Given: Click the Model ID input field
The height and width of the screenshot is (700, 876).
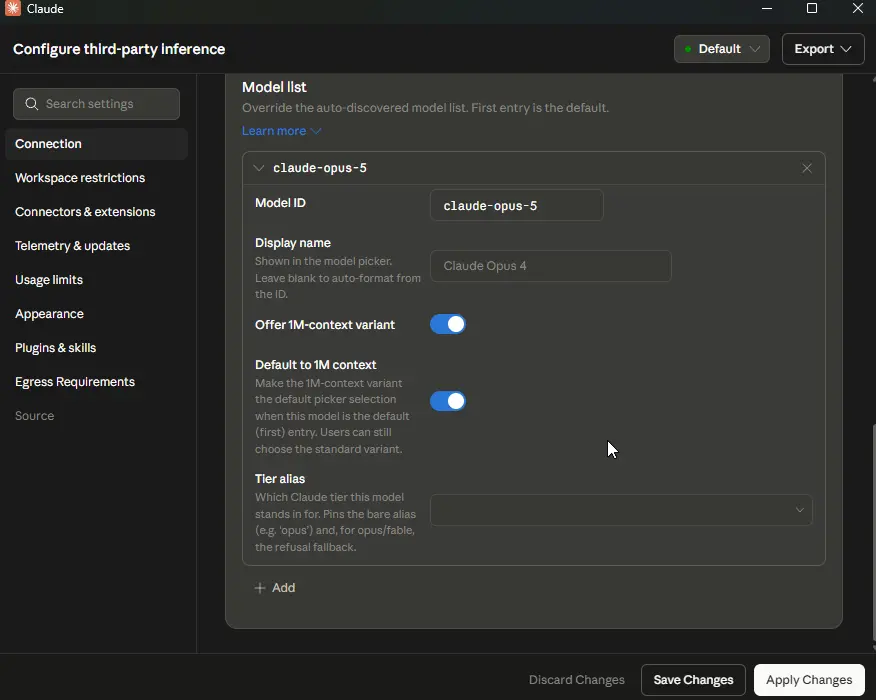Looking at the screenshot, I should (x=517, y=206).
